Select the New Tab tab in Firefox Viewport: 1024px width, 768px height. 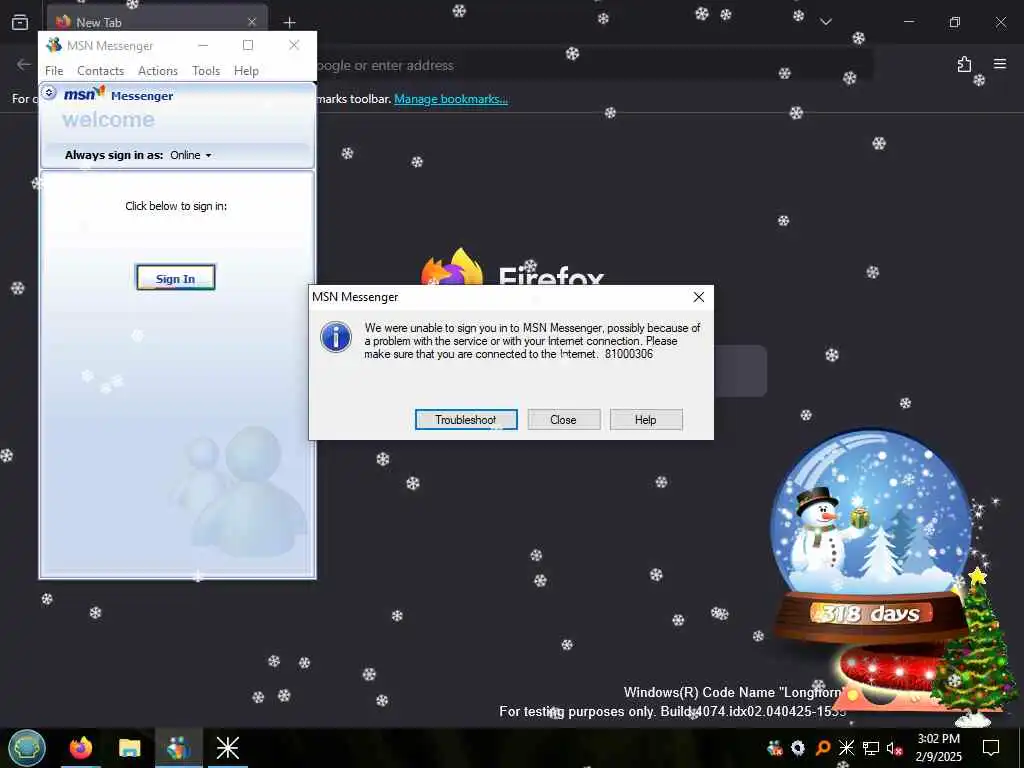pos(157,22)
